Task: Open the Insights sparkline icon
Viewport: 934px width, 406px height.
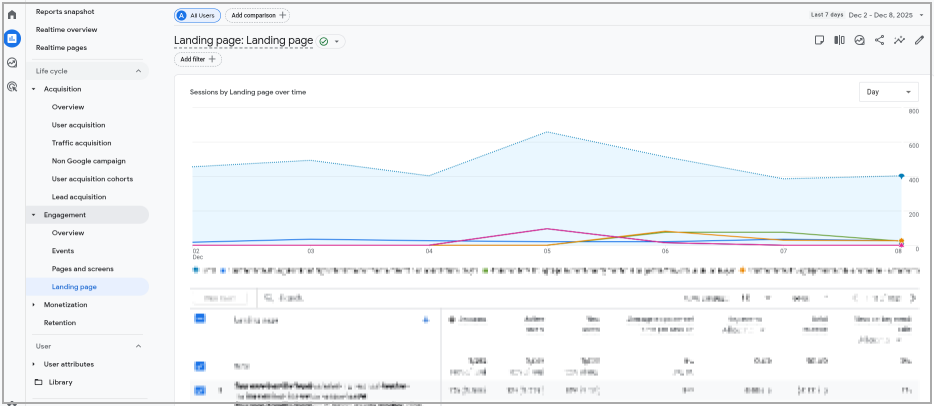Action: pyautogui.click(x=899, y=41)
